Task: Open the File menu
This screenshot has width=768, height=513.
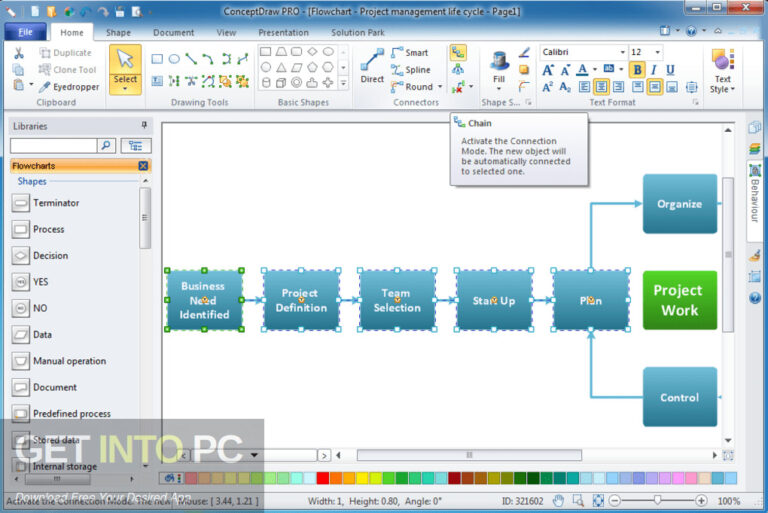Action: tap(25, 32)
